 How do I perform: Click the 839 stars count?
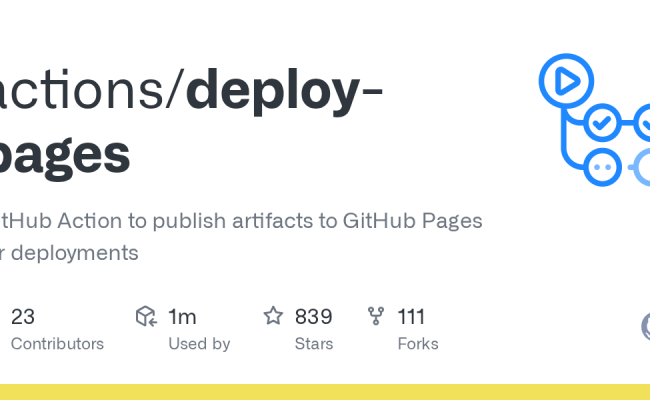[x=313, y=317]
